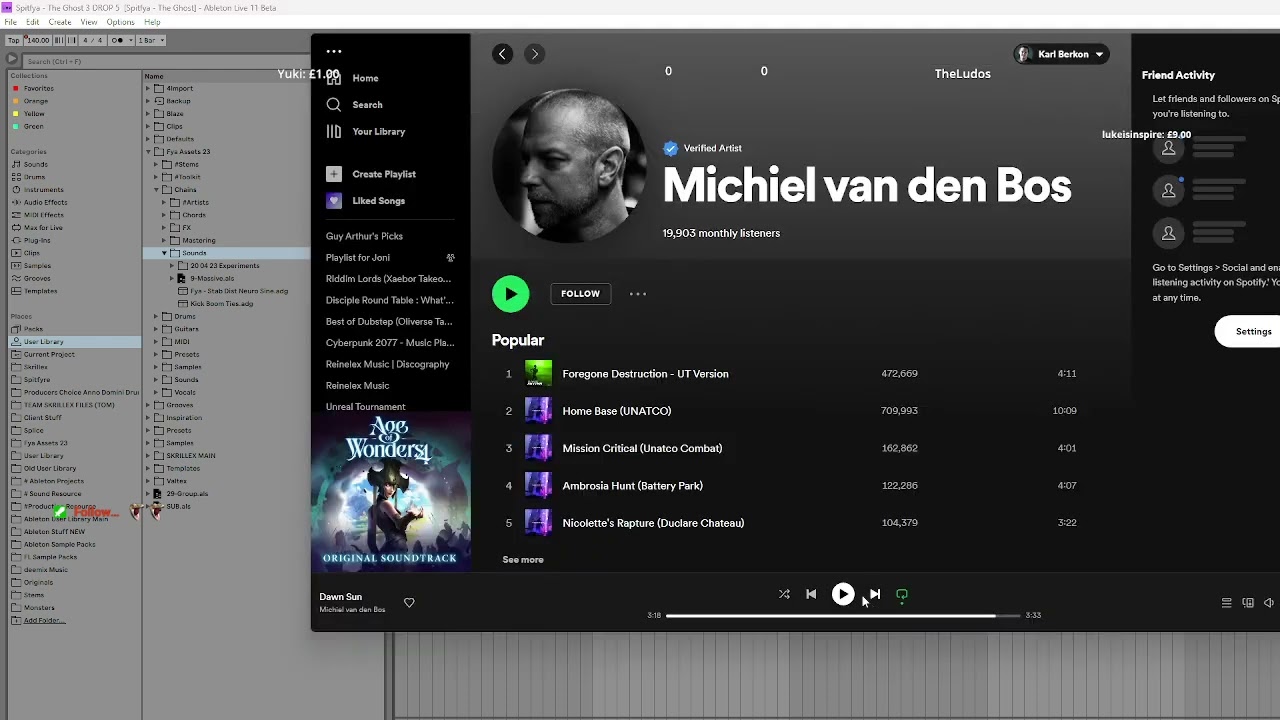1280x720 pixels.
Task: Skip to previous track
Action: [811, 594]
